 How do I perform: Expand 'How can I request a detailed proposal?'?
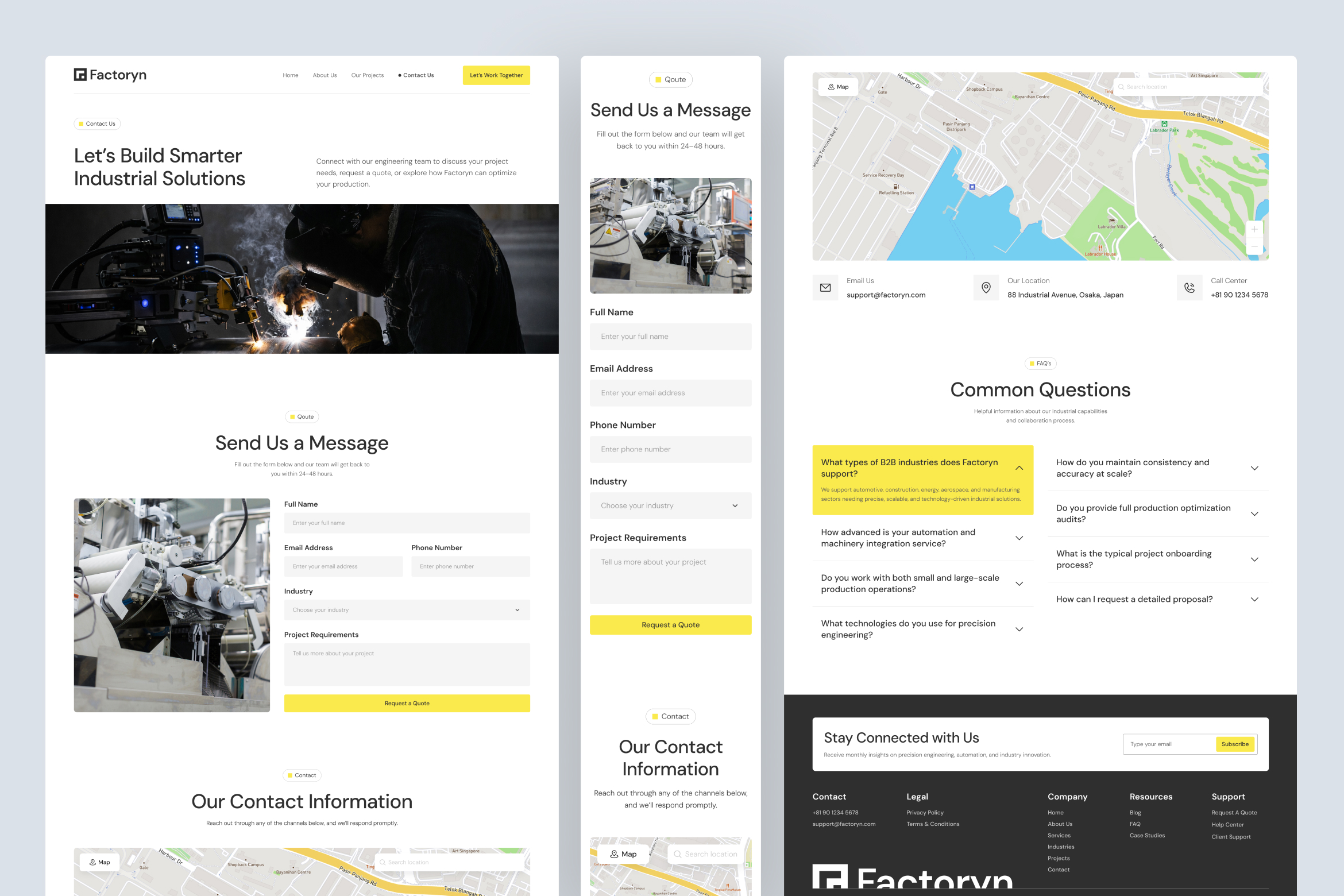1254,599
